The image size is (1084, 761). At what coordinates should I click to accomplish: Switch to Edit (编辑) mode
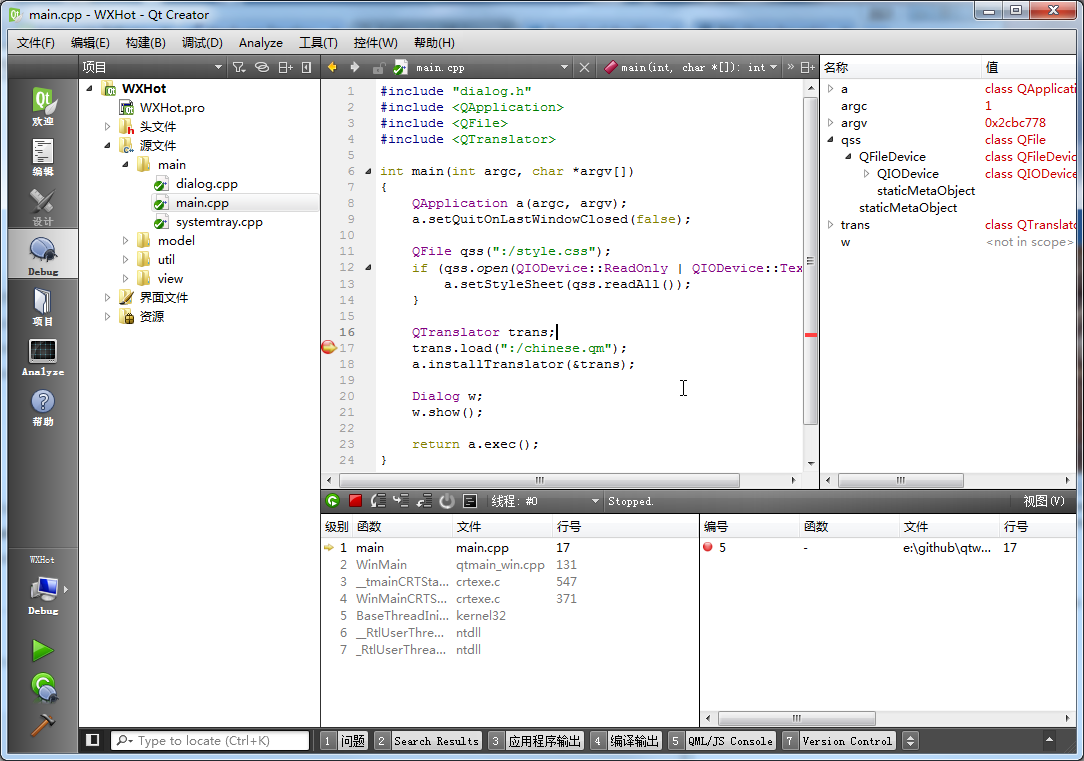pos(43,156)
